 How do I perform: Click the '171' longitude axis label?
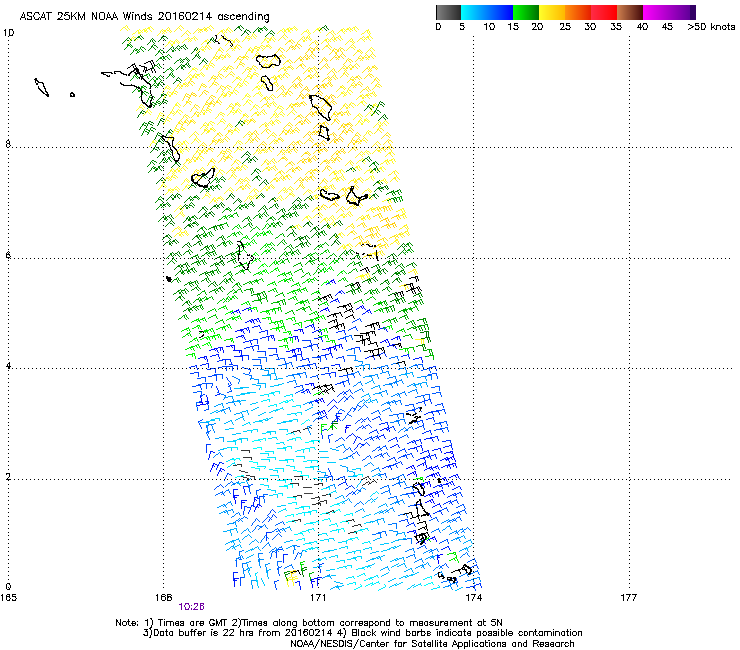click(x=318, y=598)
